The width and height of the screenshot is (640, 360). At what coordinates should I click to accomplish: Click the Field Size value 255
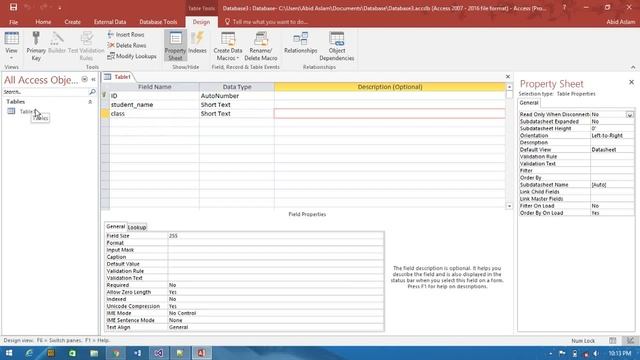[276, 236]
